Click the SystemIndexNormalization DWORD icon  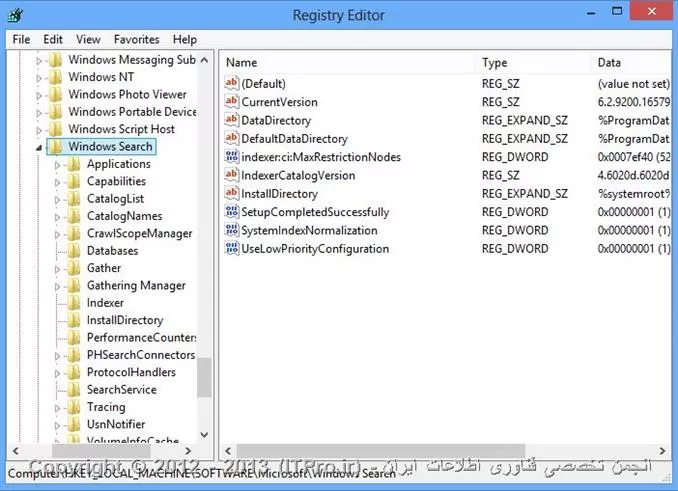tap(232, 230)
